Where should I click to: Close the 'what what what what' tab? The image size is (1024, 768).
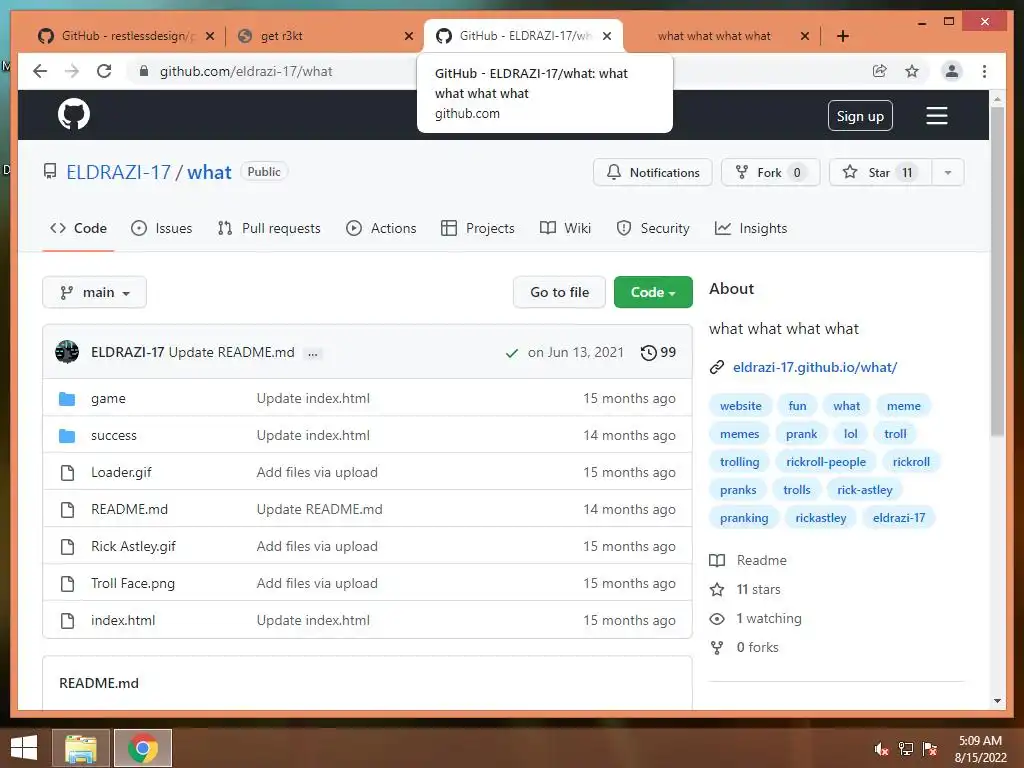point(805,36)
